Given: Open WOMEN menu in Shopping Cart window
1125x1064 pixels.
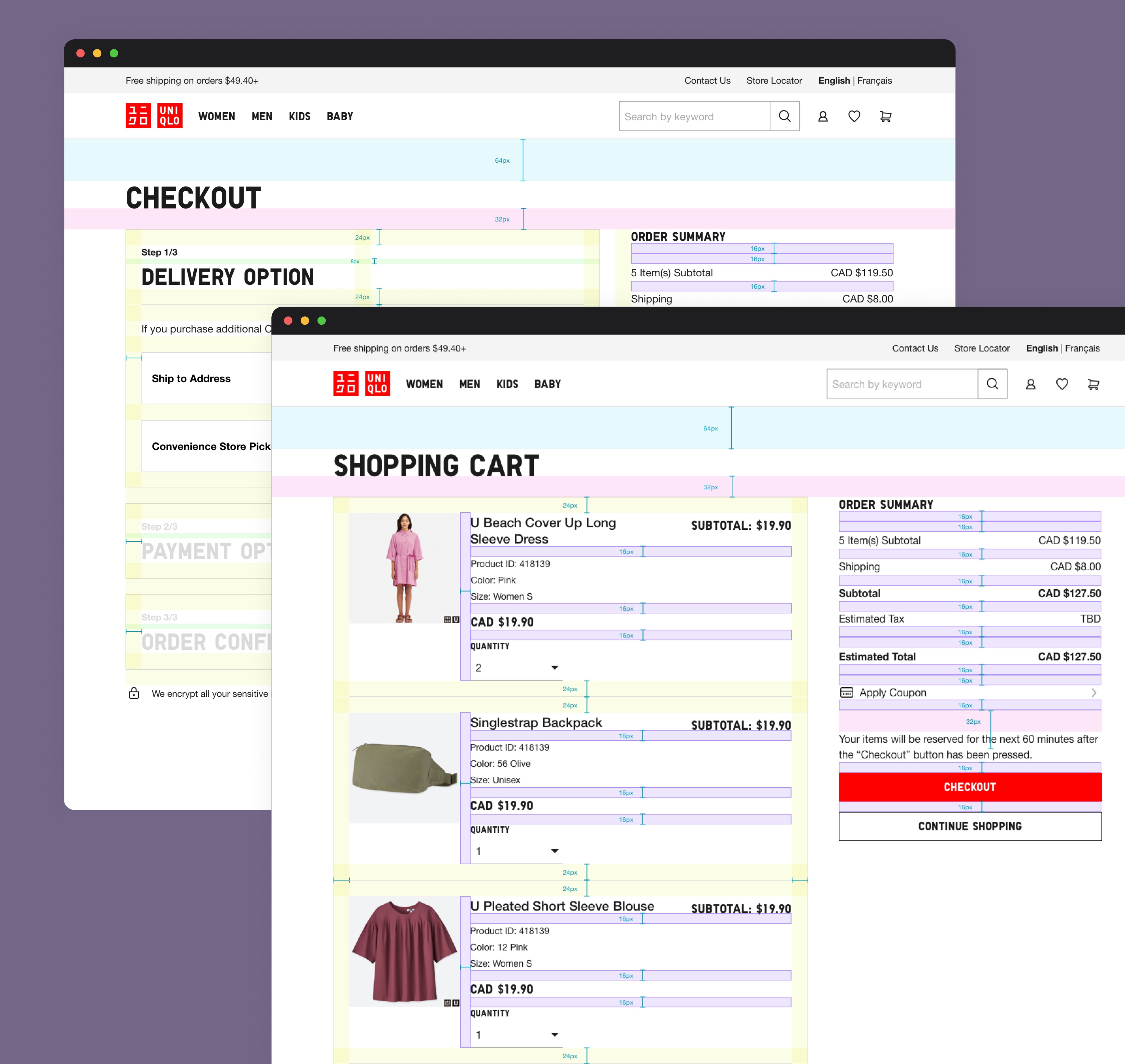Looking at the screenshot, I should pyautogui.click(x=424, y=384).
